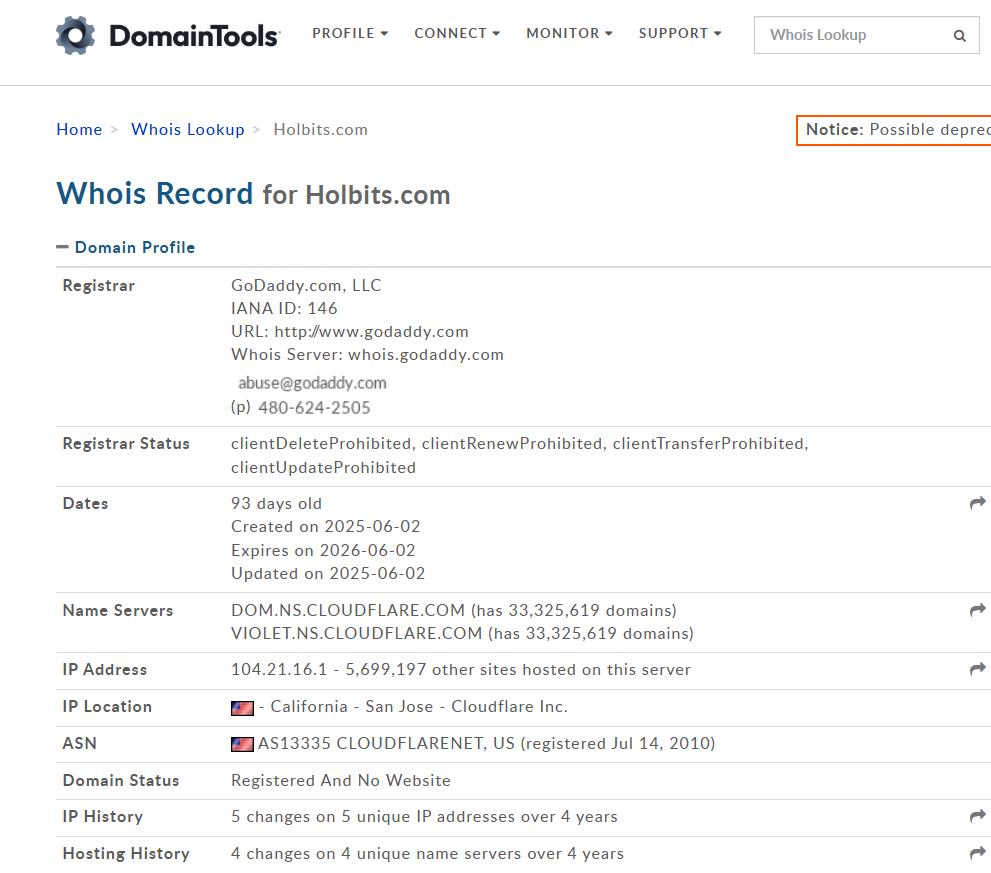Click the US flag in ASN row
Image resolution: width=991 pixels, height=873 pixels.
(x=242, y=744)
